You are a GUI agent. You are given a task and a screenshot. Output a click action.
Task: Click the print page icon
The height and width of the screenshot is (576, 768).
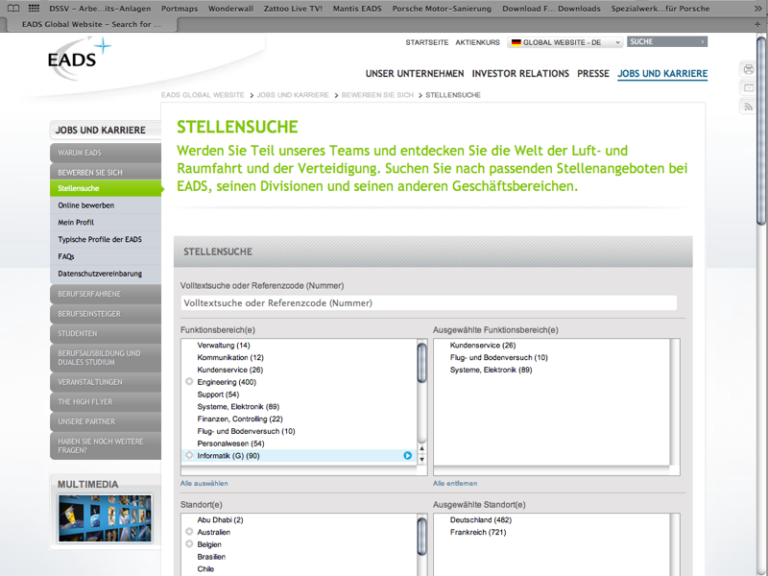click(748, 69)
